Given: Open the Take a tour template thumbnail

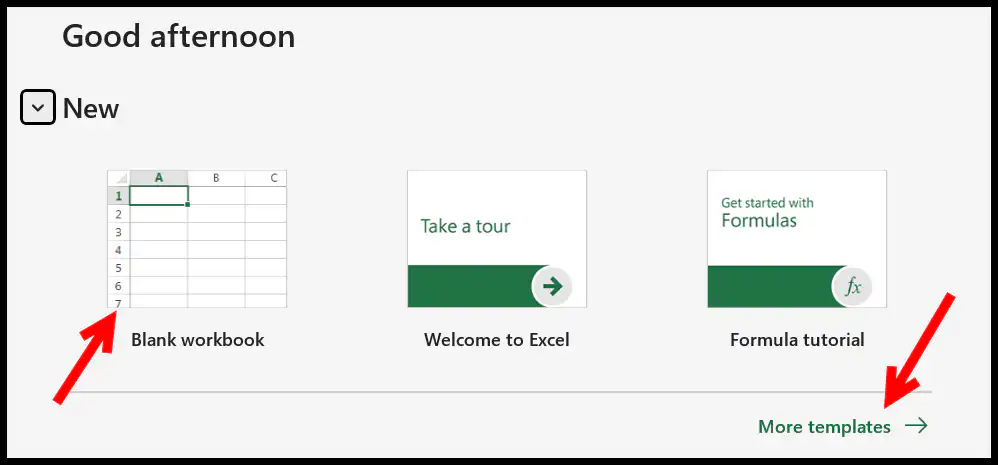Looking at the screenshot, I should [497, 239].
